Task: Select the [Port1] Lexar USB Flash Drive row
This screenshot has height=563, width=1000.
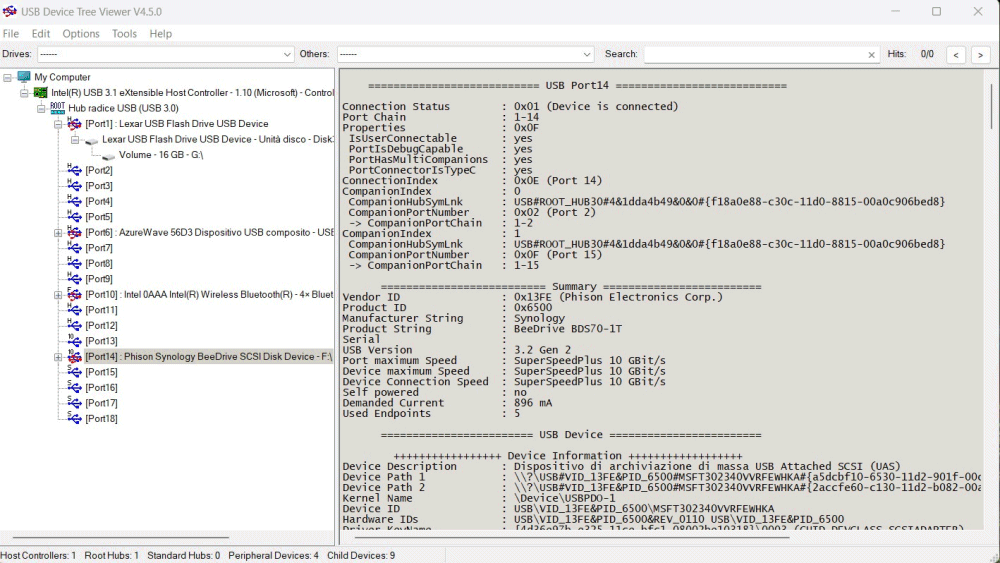Action: click(177, 124)
